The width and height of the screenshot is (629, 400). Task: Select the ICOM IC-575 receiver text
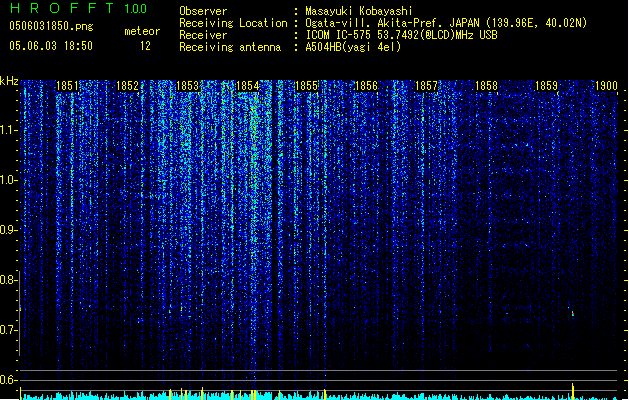[x=401, y=35]
